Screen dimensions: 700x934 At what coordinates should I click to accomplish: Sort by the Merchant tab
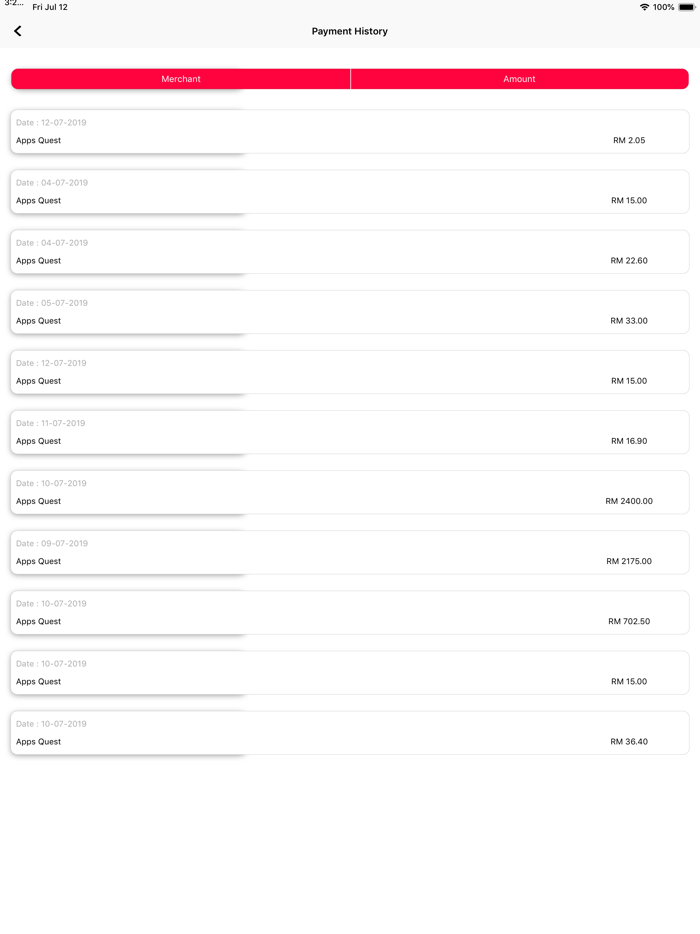point(181,79)
